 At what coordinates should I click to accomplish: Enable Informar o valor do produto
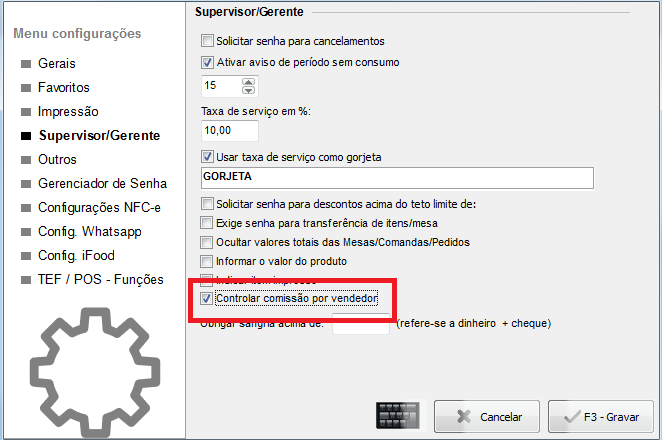(206, 261)
